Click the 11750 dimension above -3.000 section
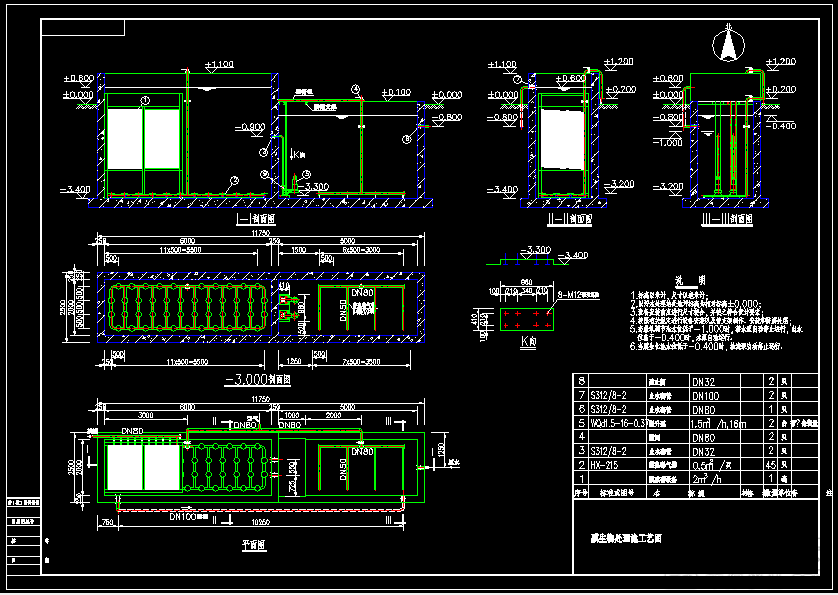 pyautogui.click(x=260, y=234)
